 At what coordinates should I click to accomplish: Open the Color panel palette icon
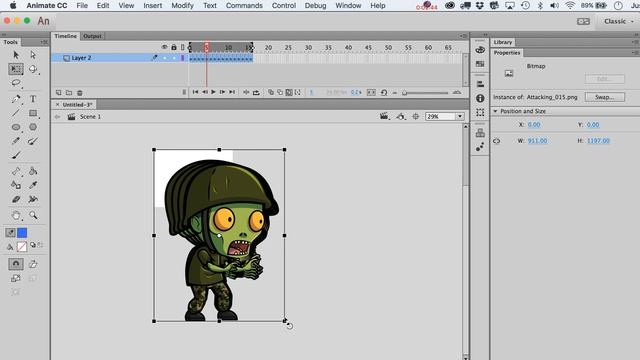tap(480, 50)
